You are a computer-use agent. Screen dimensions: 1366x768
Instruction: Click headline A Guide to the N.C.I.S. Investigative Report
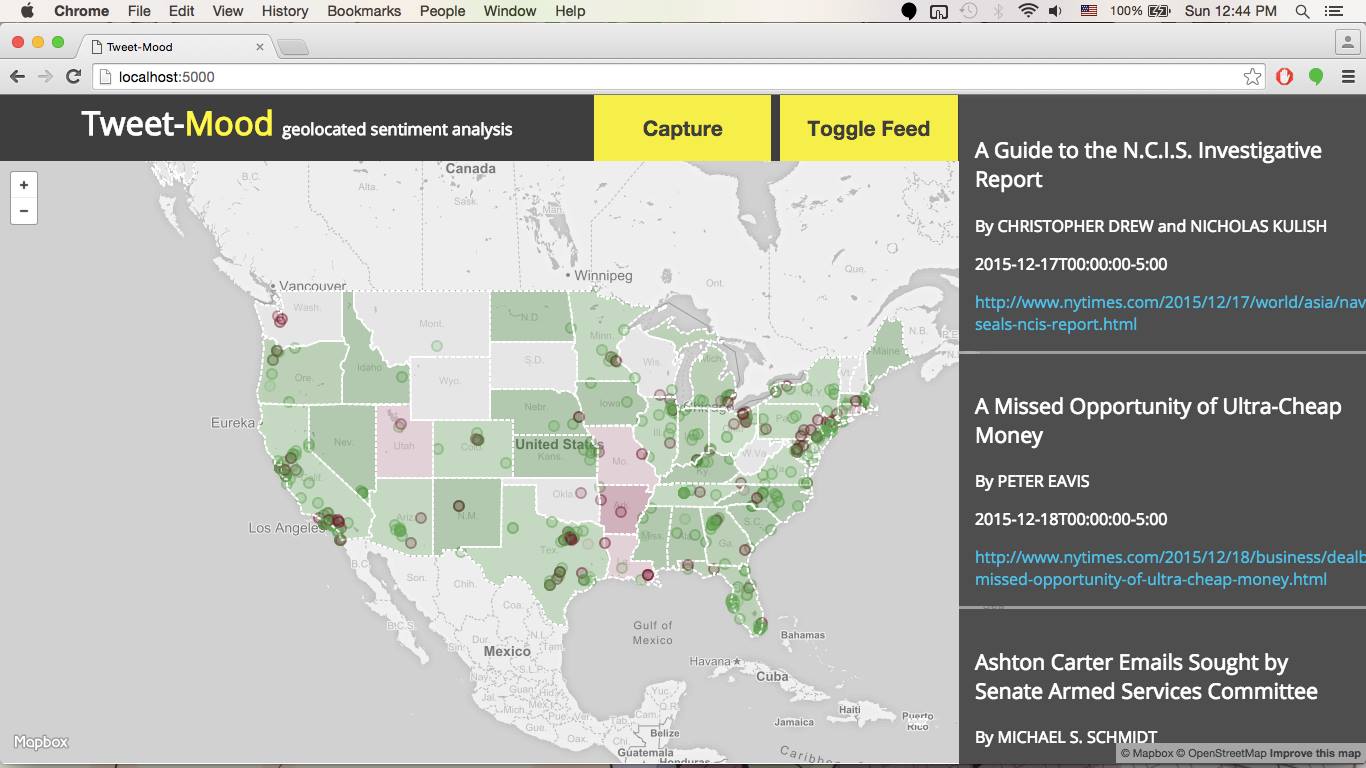pyautogui.click(x=1148, y=164)
